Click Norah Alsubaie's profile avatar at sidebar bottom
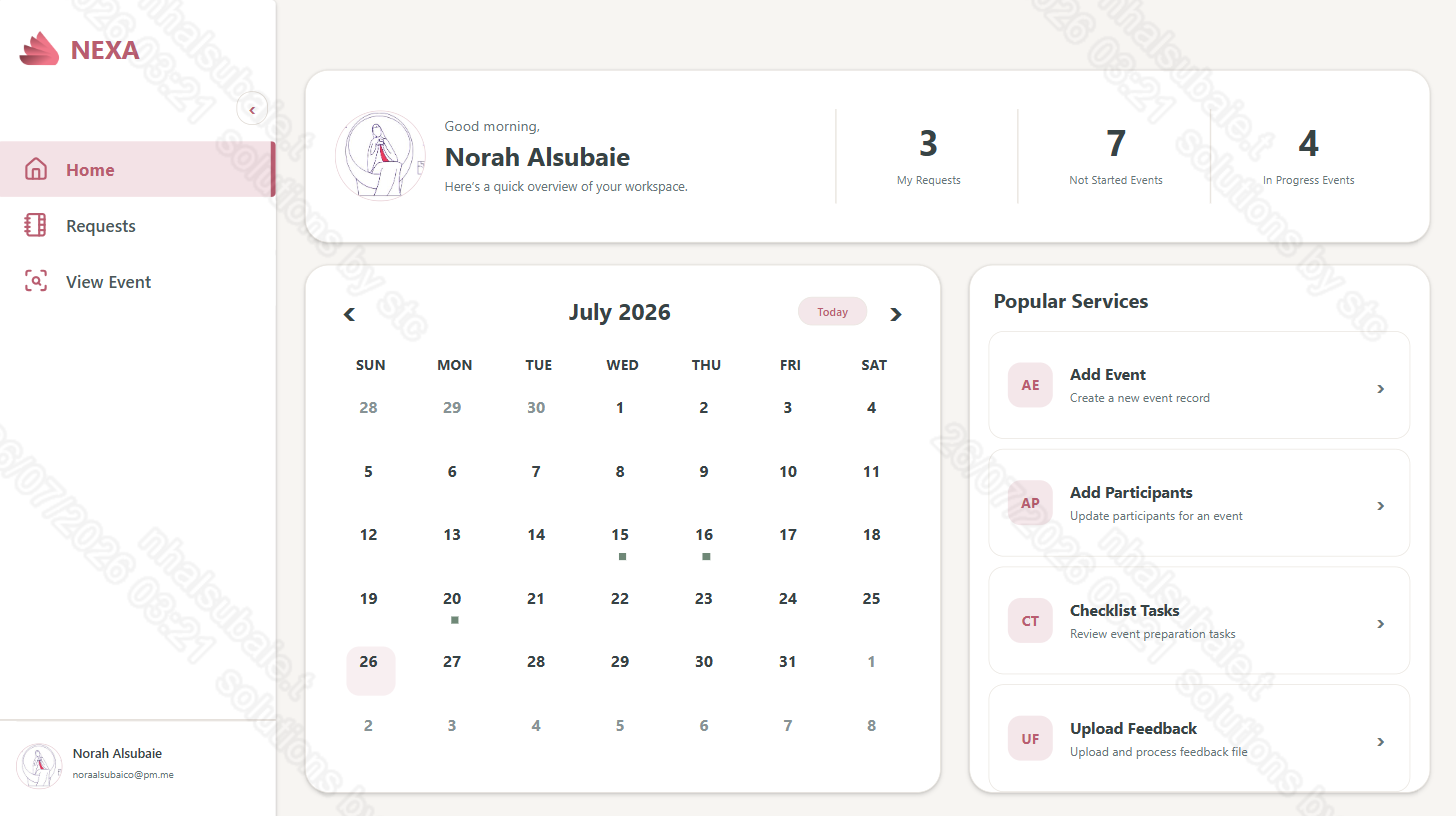This screenshot has height=816, width=1456. click(39, 765)
